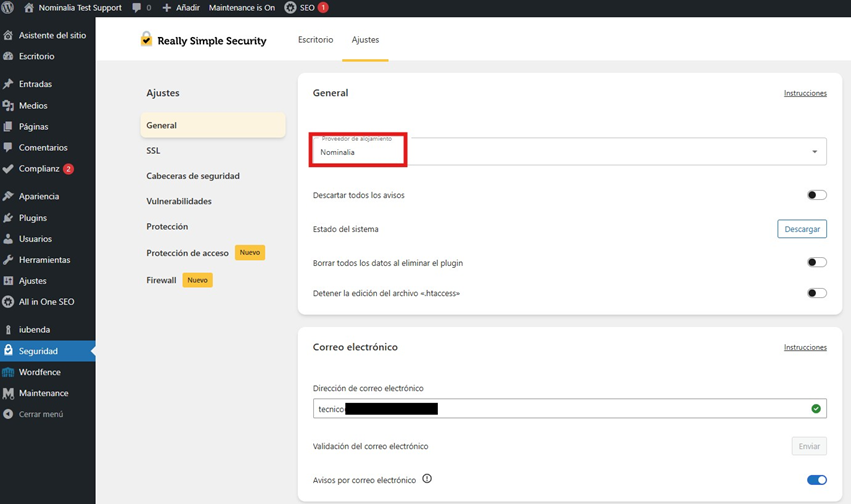The image size is (851, 504).
Task: Click the Plugins plug icon
Action: pos(8,218)
